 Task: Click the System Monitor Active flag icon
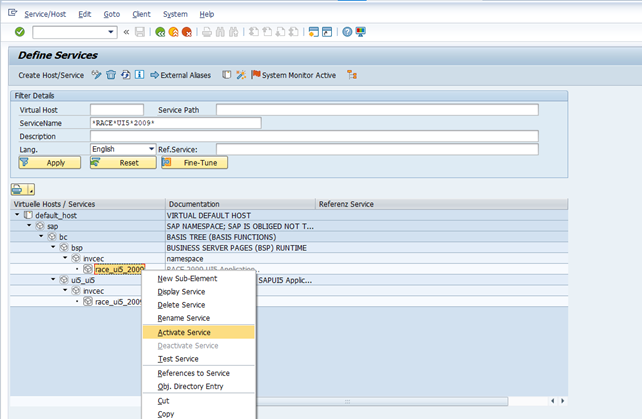point(255,75)
